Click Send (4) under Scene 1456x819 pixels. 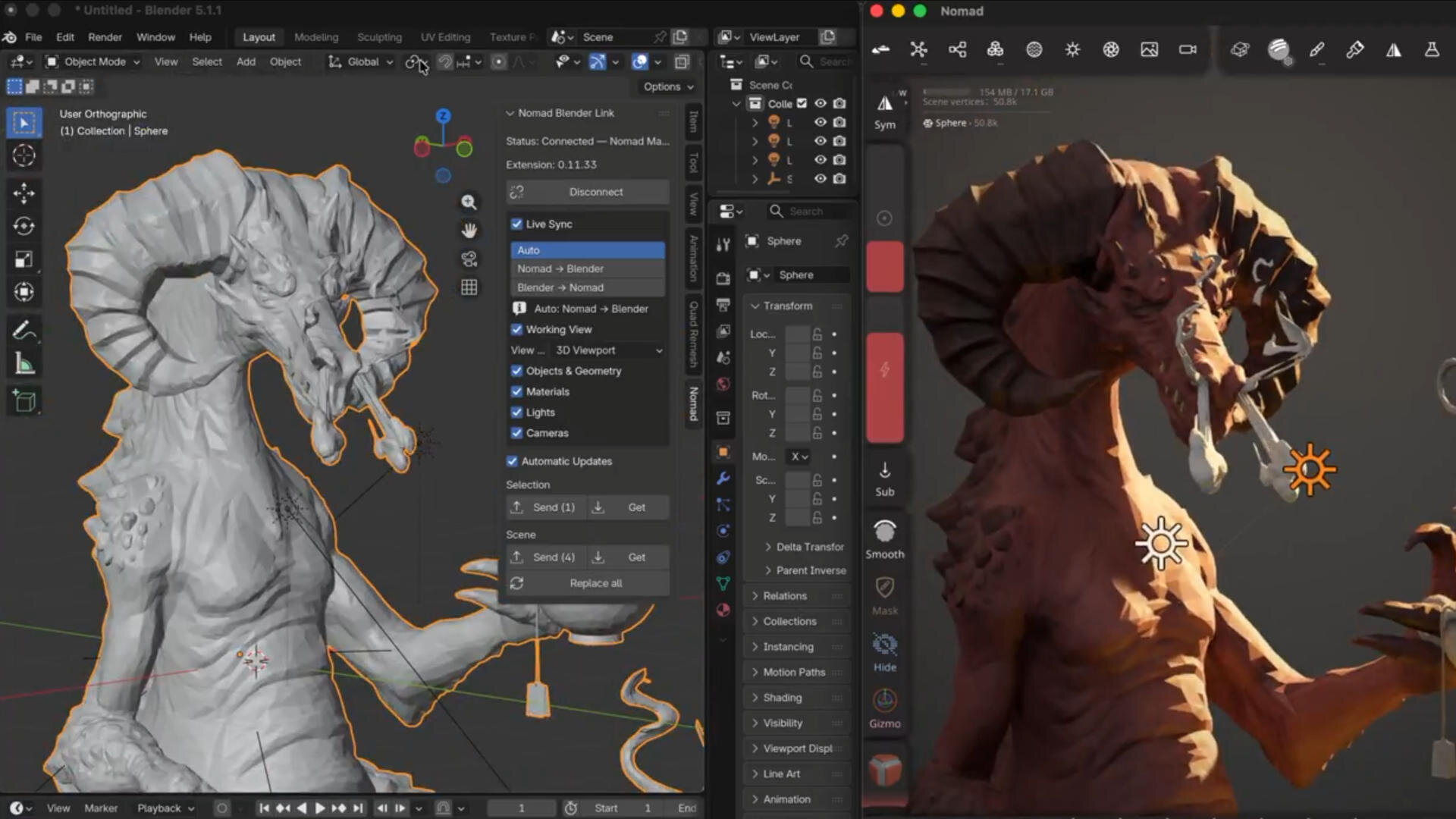coord(545,557)
